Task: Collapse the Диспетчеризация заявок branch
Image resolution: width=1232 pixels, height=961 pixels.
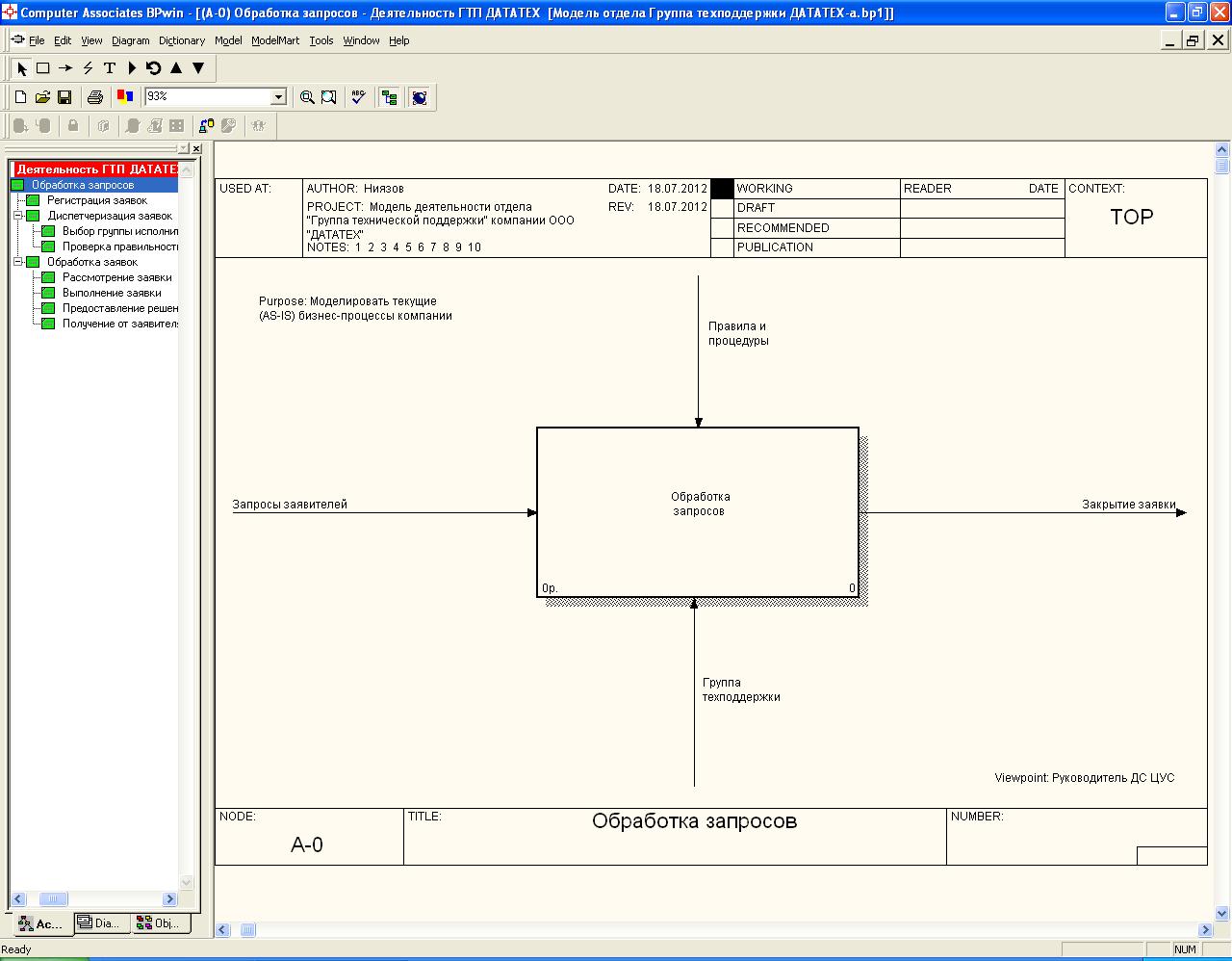Action: tap(18, 216)
